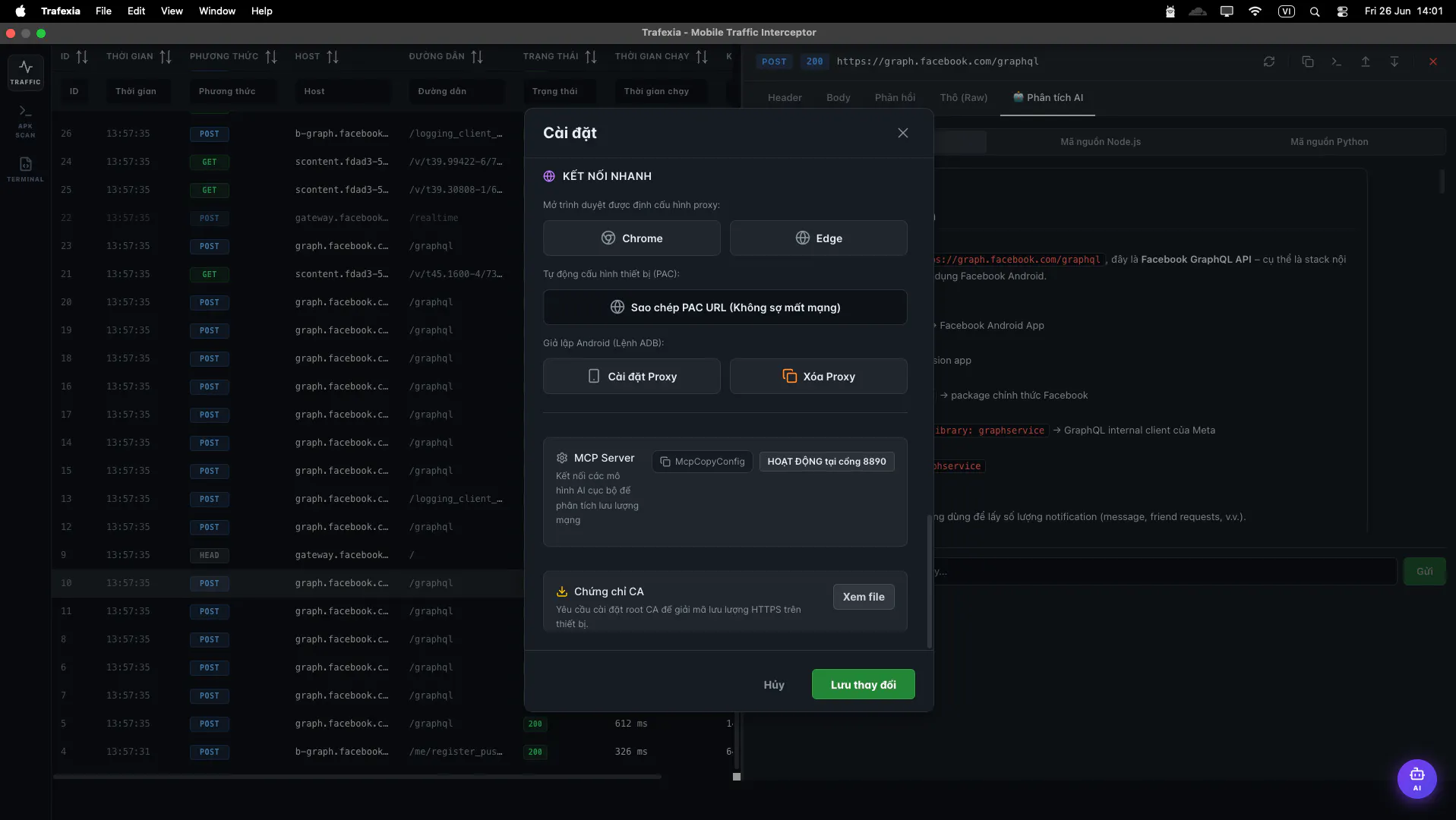1456x820 pixels.
Task: Click the 612 ms duration cell
Action: click(631, 724)
